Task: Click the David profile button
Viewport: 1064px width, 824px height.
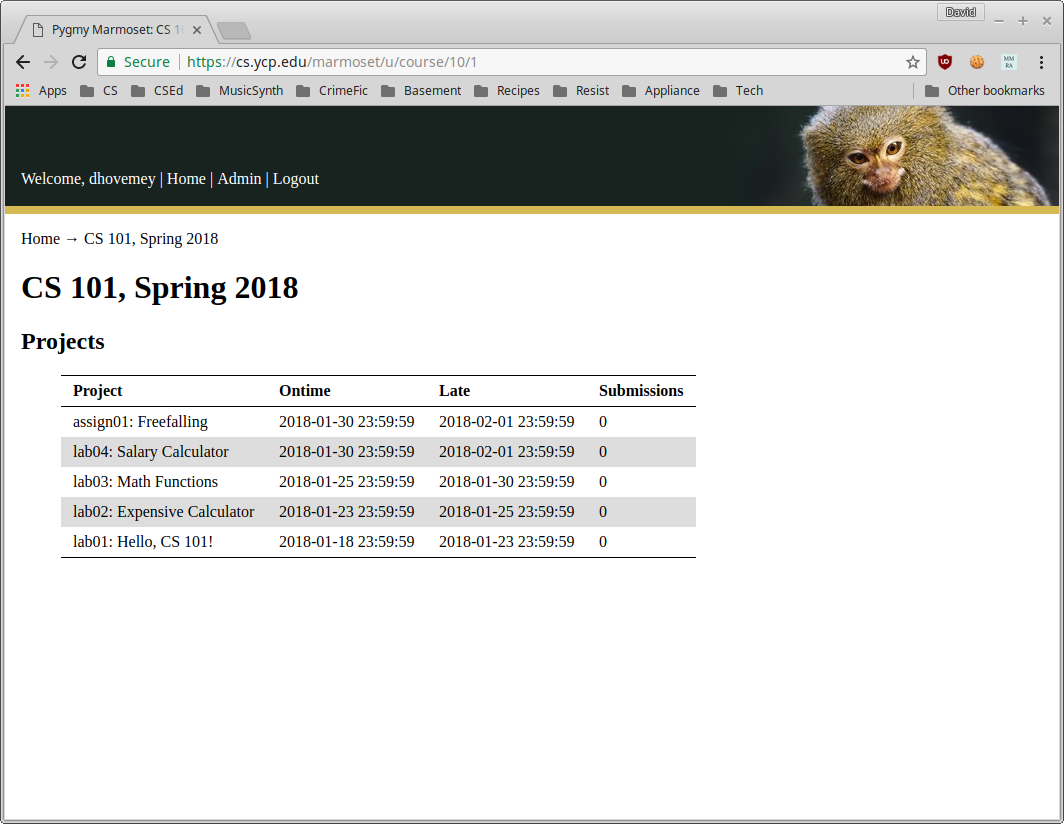Action: click(960, 12)
